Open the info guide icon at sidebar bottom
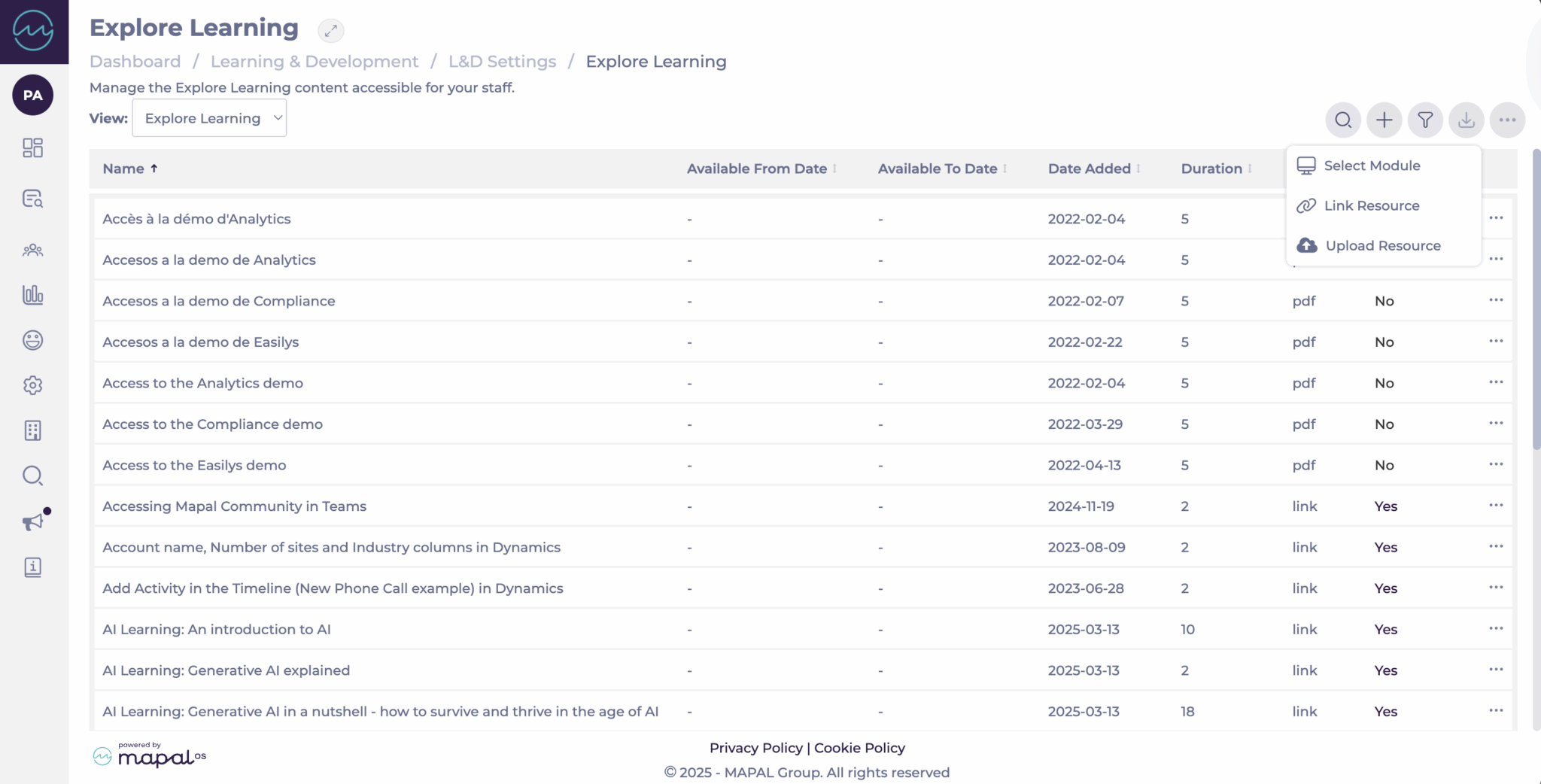Screen dimensions: 1541x784 (x=33, y=568)
